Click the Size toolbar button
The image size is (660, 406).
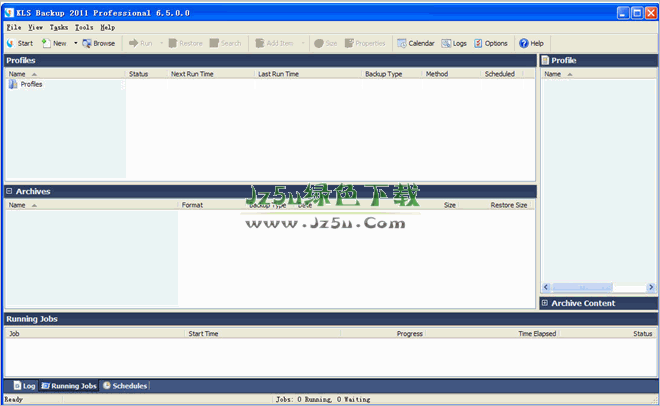coord(326,43)
